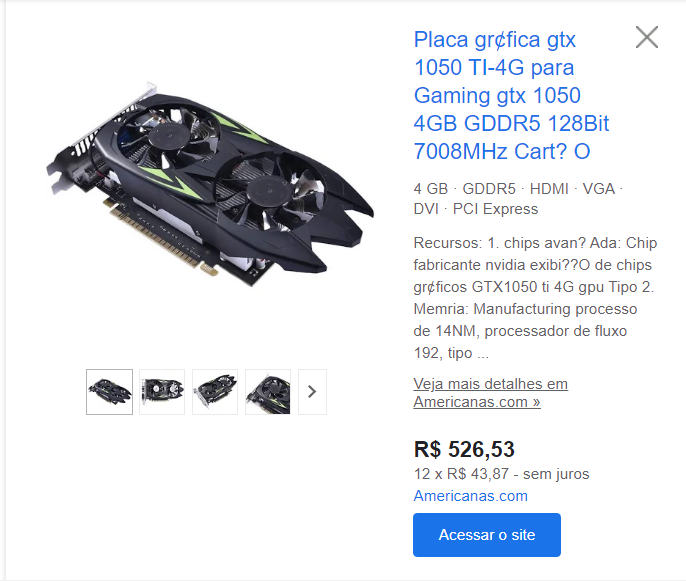
Task: Click the 4 GB GDDR5 specs line
Action: 518,199
